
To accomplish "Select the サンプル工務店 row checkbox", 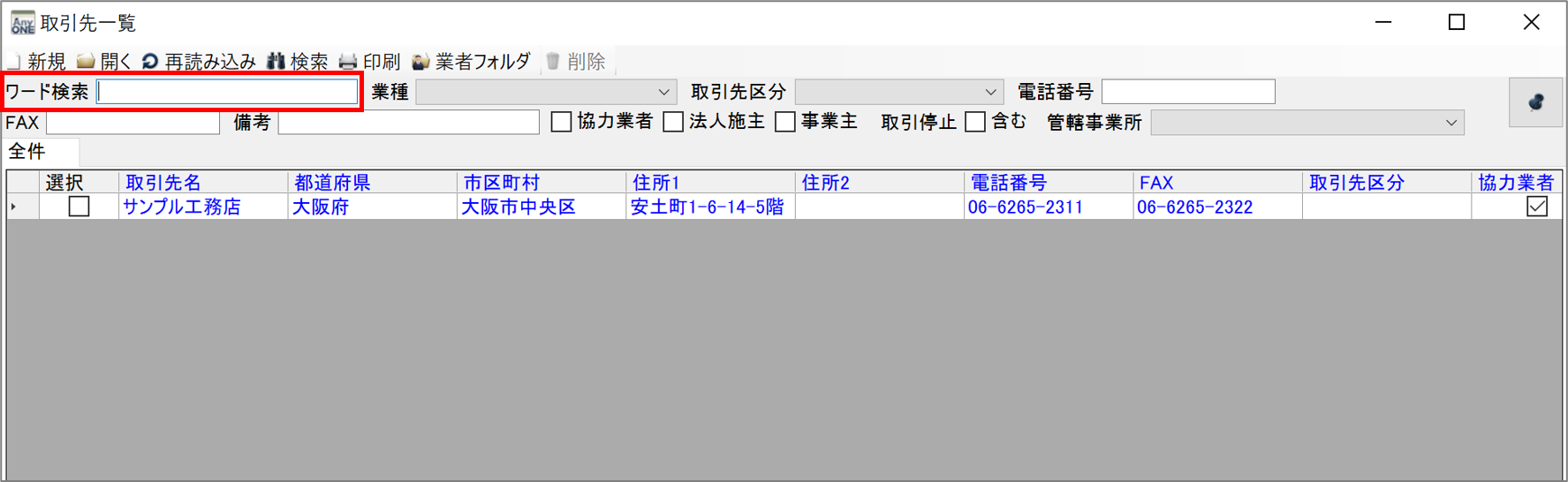I will tap(79, 207).
